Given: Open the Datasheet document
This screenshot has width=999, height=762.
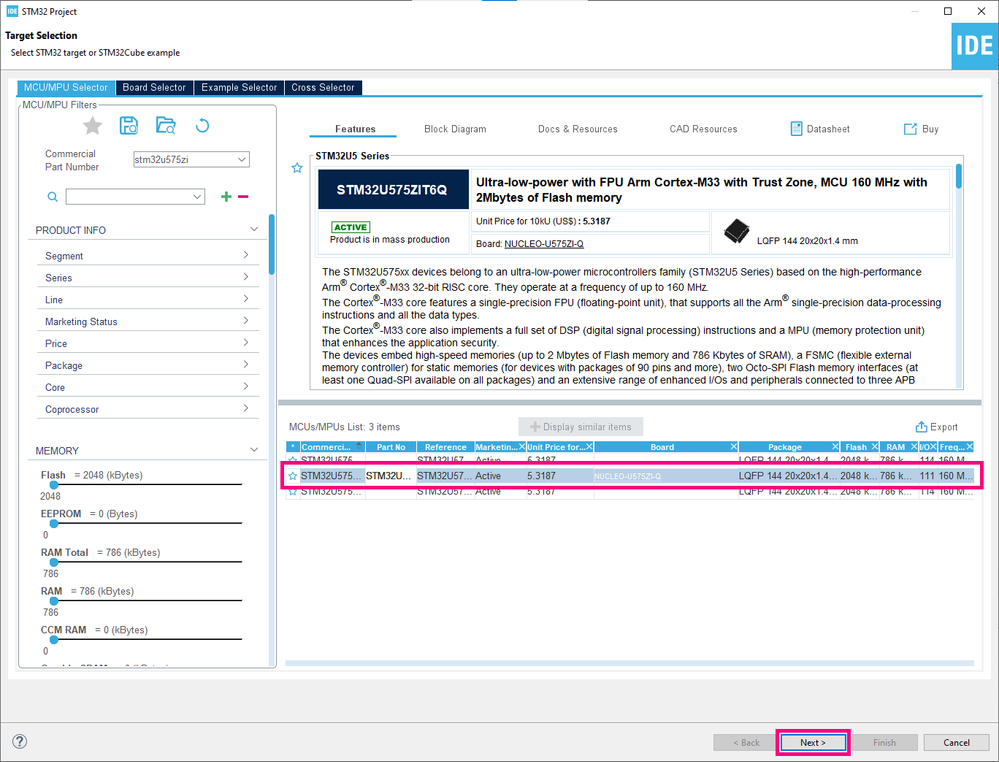Looking at the screenshot, I should click(820, 129).
